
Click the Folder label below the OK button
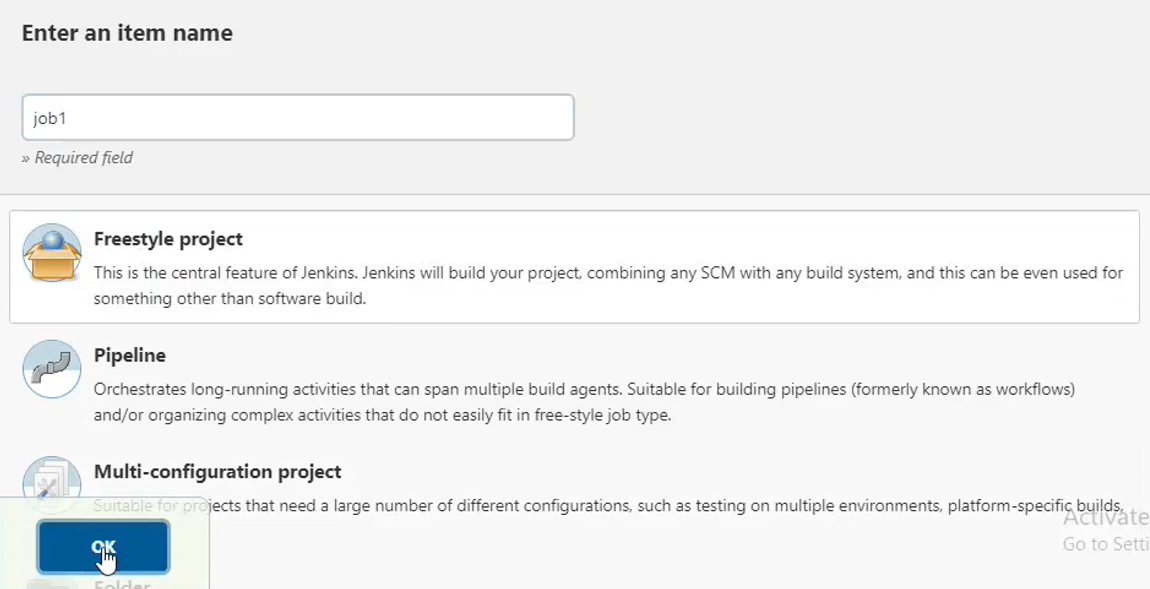120,584
